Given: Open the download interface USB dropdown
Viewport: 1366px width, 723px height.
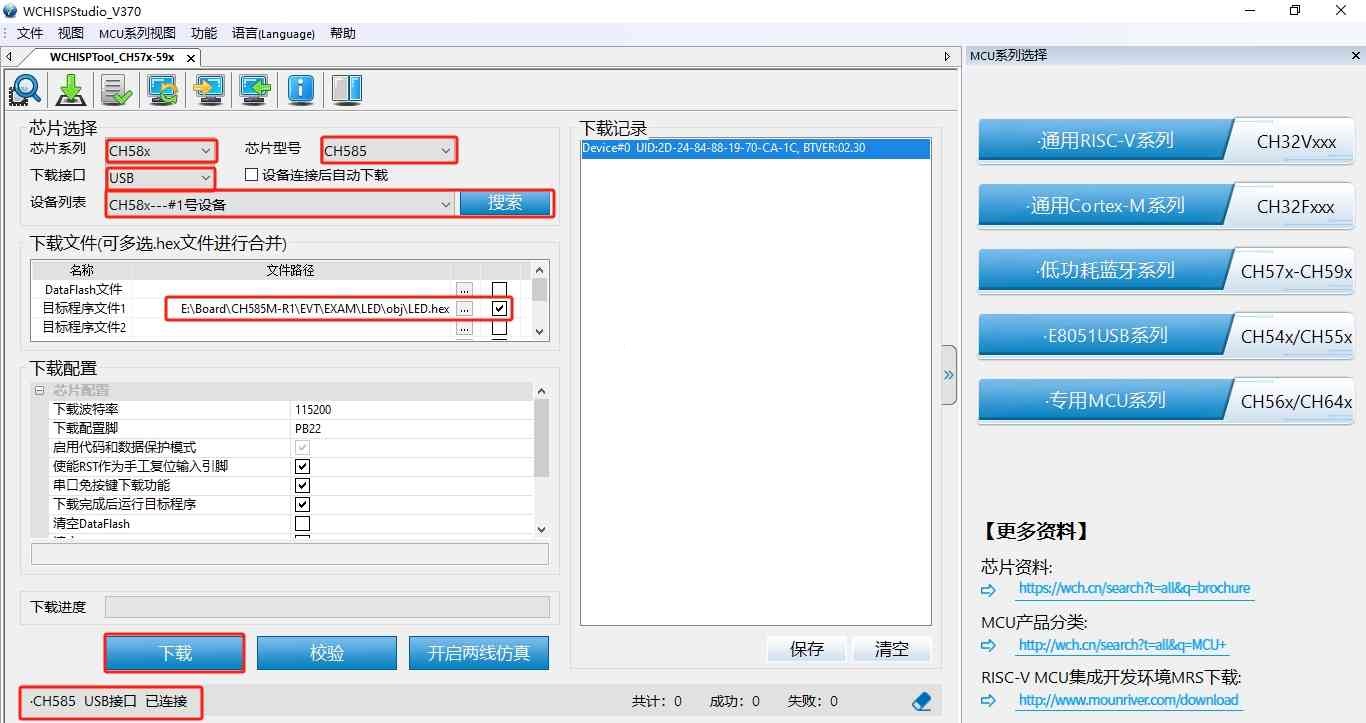Looking at the screenshot, I should click(x=161, y=178).
